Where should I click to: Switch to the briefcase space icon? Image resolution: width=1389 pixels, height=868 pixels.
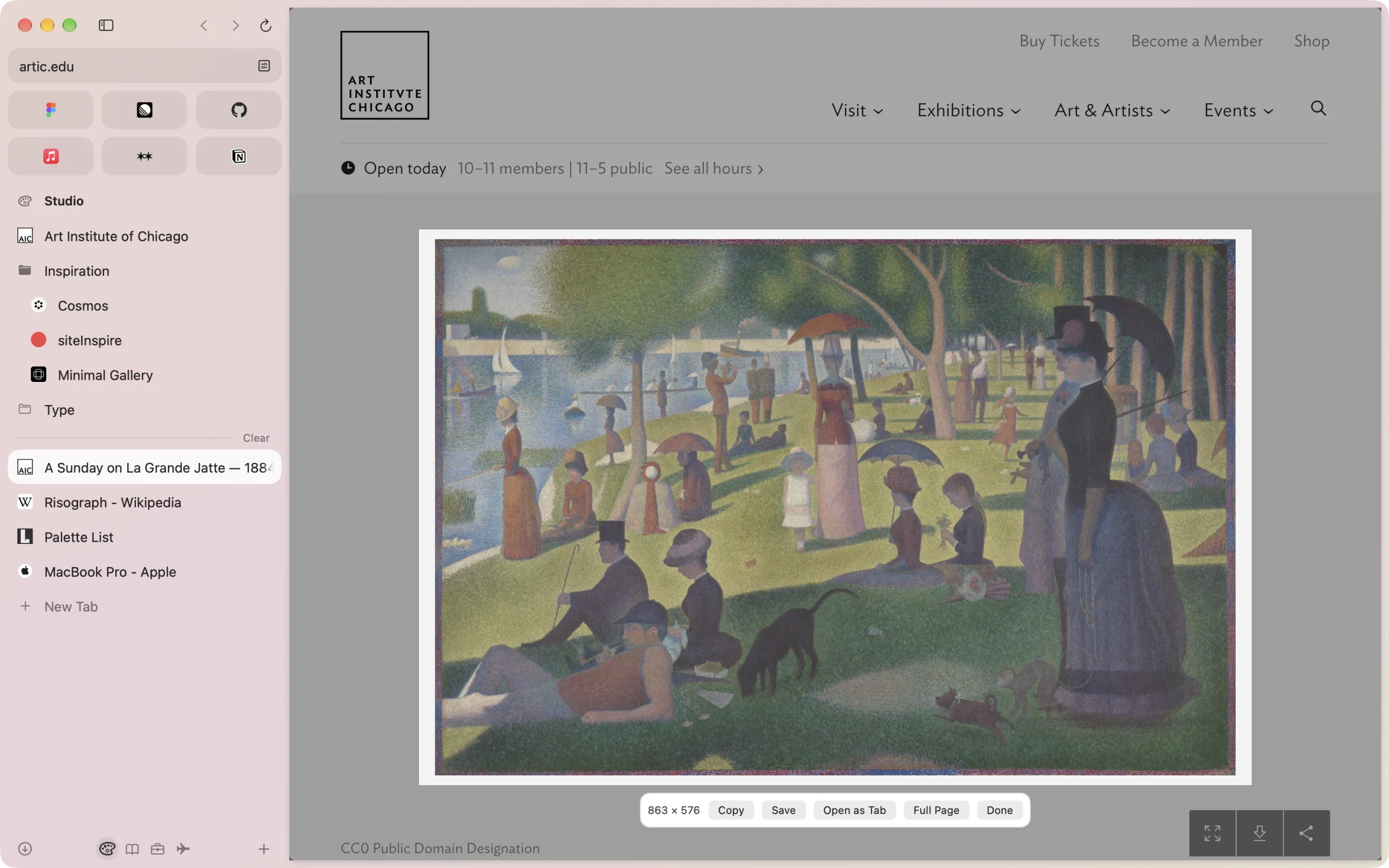coord(157,848)
